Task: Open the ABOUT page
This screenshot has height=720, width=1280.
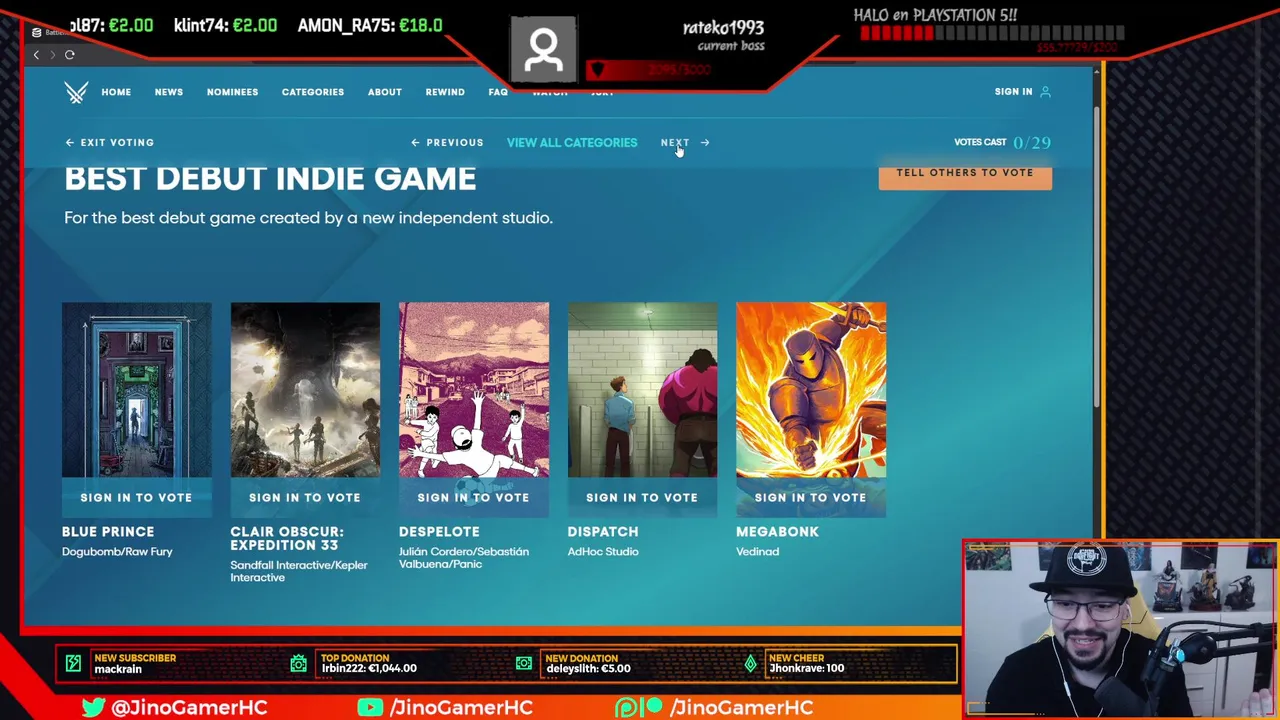Action: coord(385,92)
